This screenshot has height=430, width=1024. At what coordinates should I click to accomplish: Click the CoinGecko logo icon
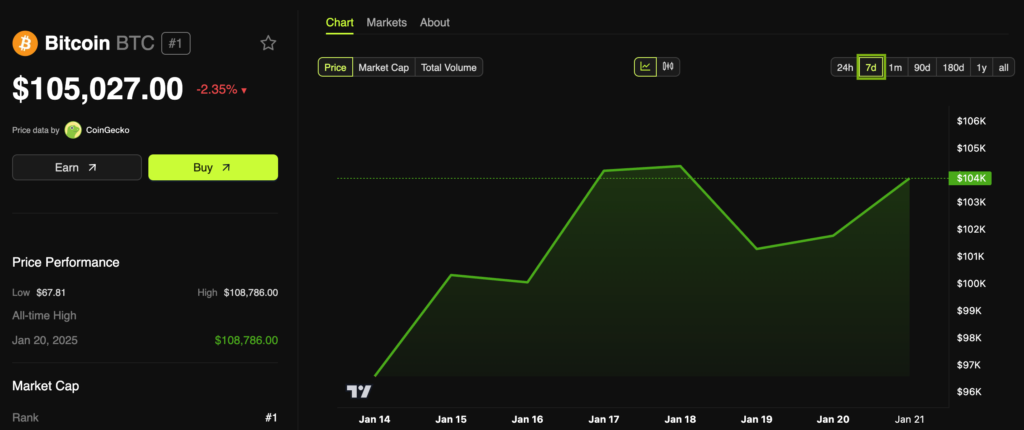click(73, 130)
